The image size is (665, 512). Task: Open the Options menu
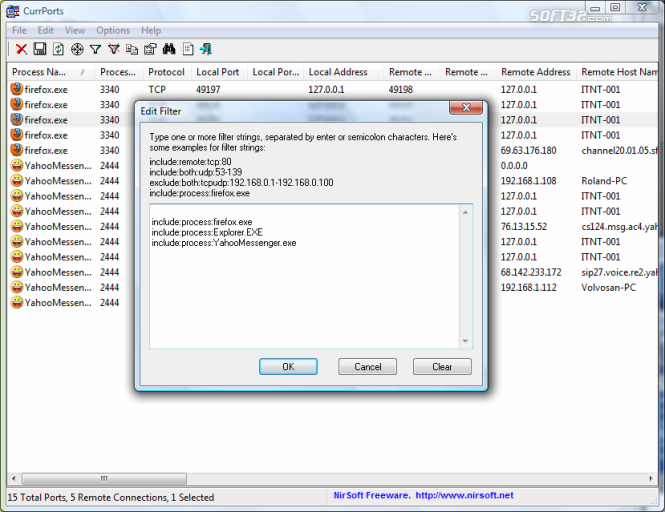click(x=113, y=31)
